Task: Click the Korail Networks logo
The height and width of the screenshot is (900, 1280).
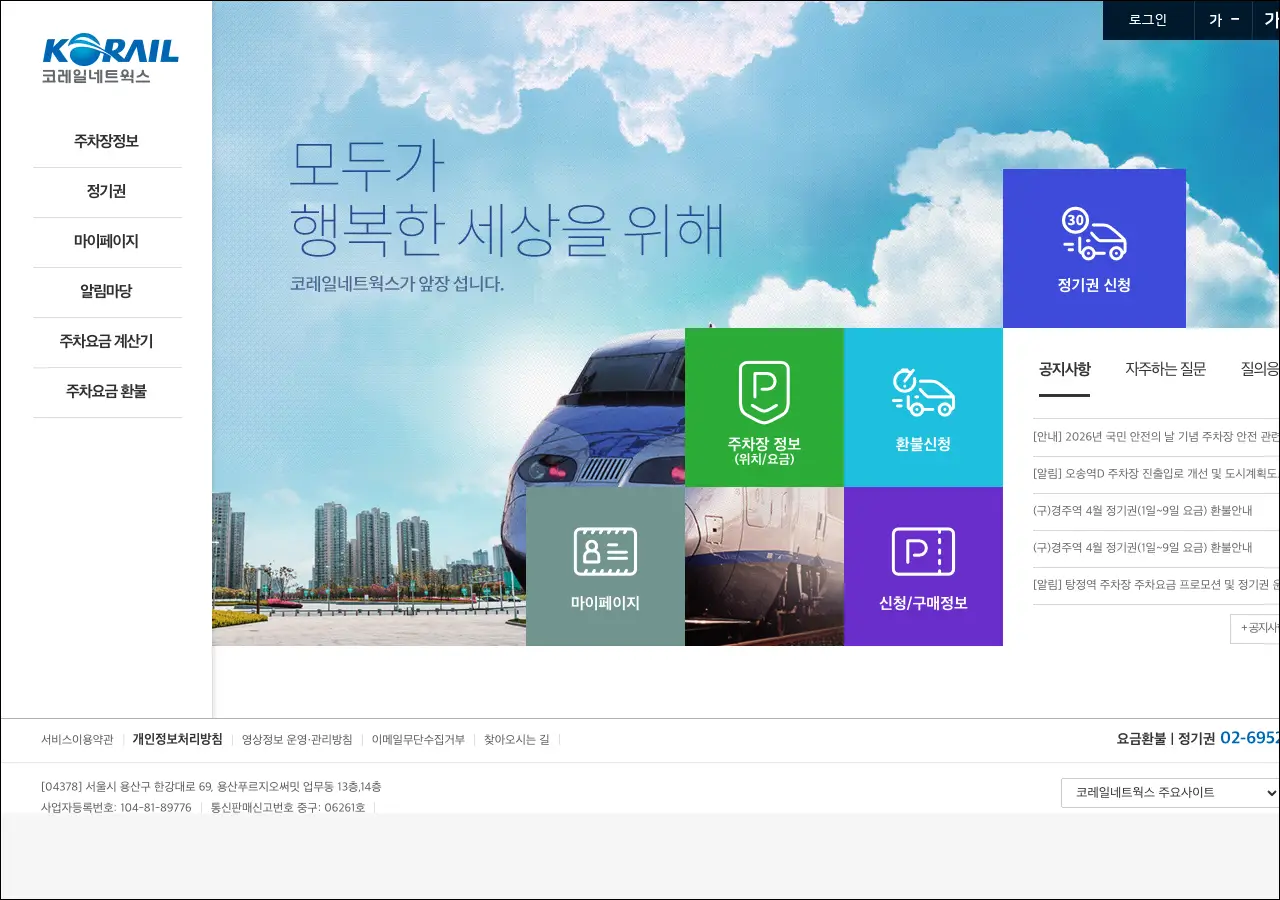Action: (110, 58)
